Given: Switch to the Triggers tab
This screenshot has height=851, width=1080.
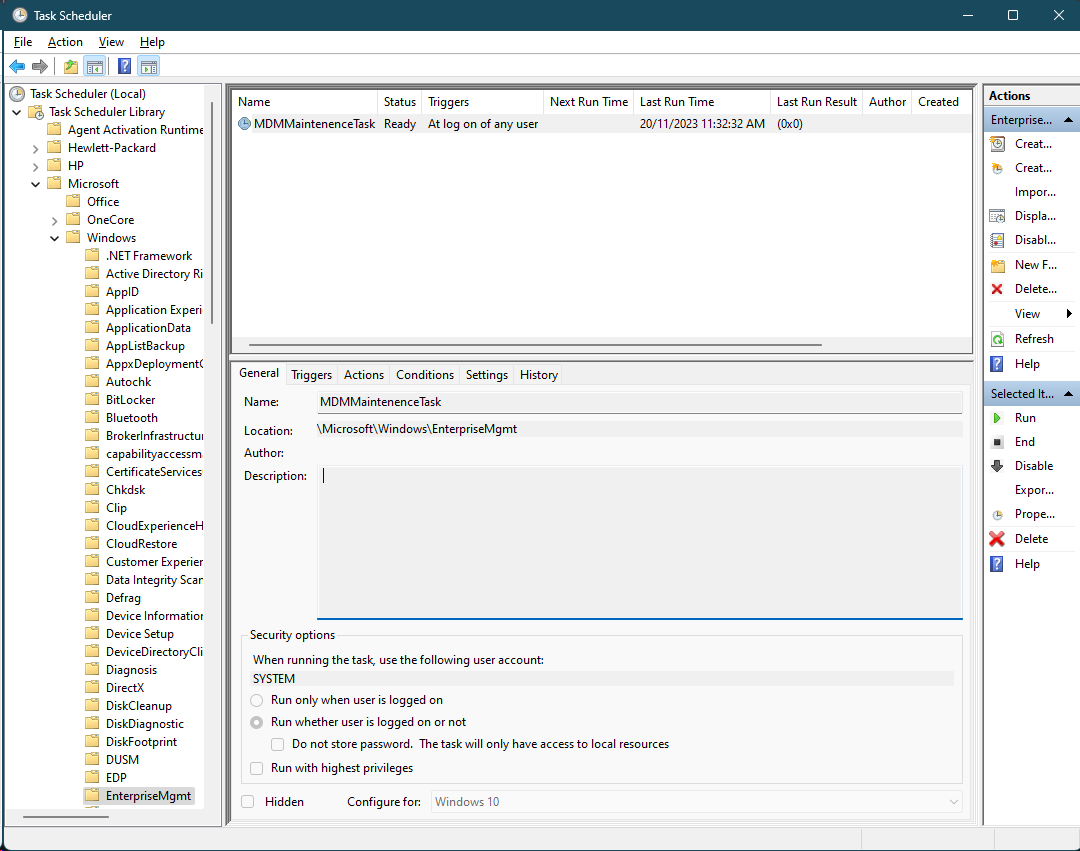Looking at the screenshot, I should click(311, 374).
